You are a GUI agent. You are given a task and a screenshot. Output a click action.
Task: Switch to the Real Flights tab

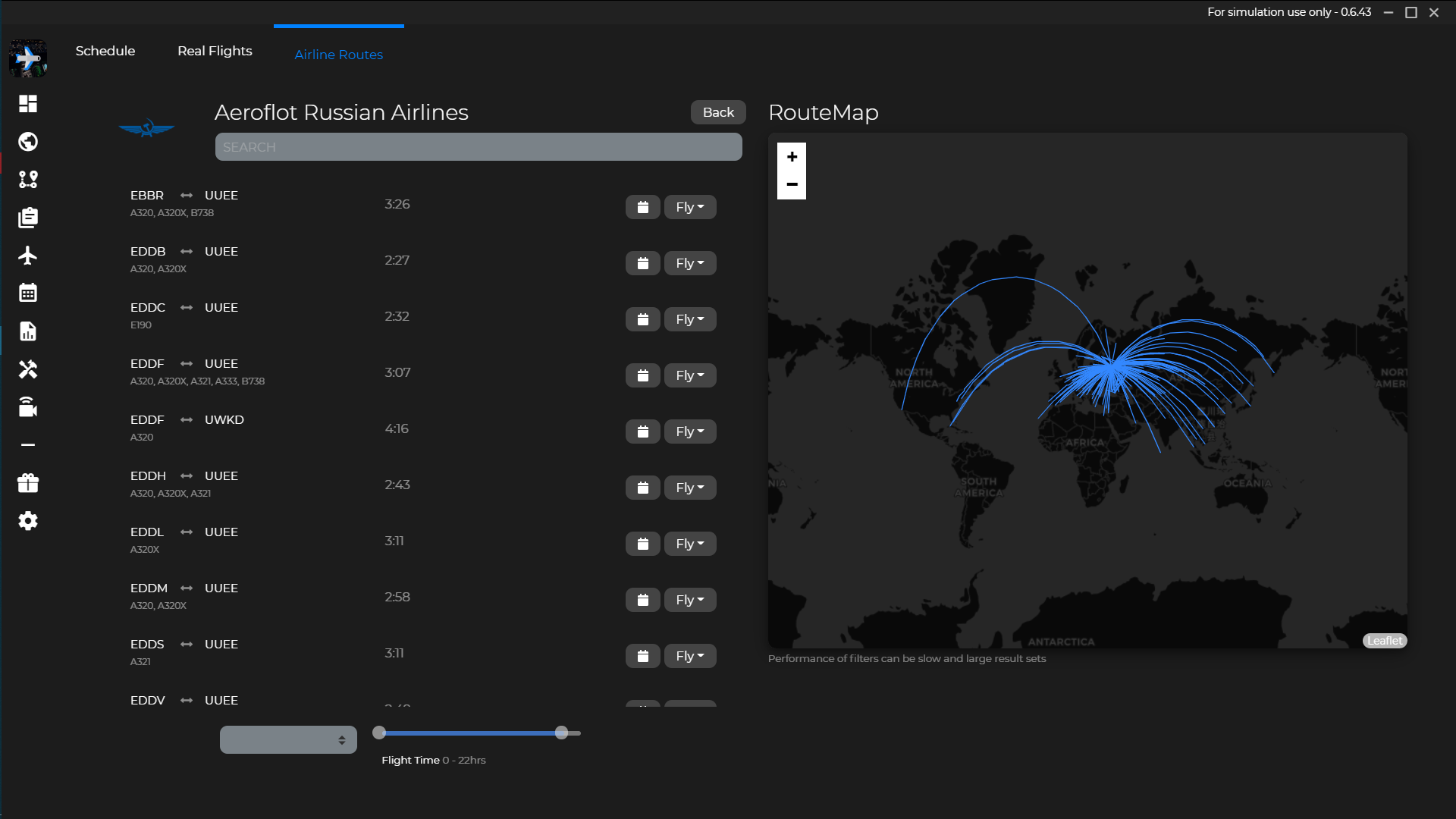(215, 51)
